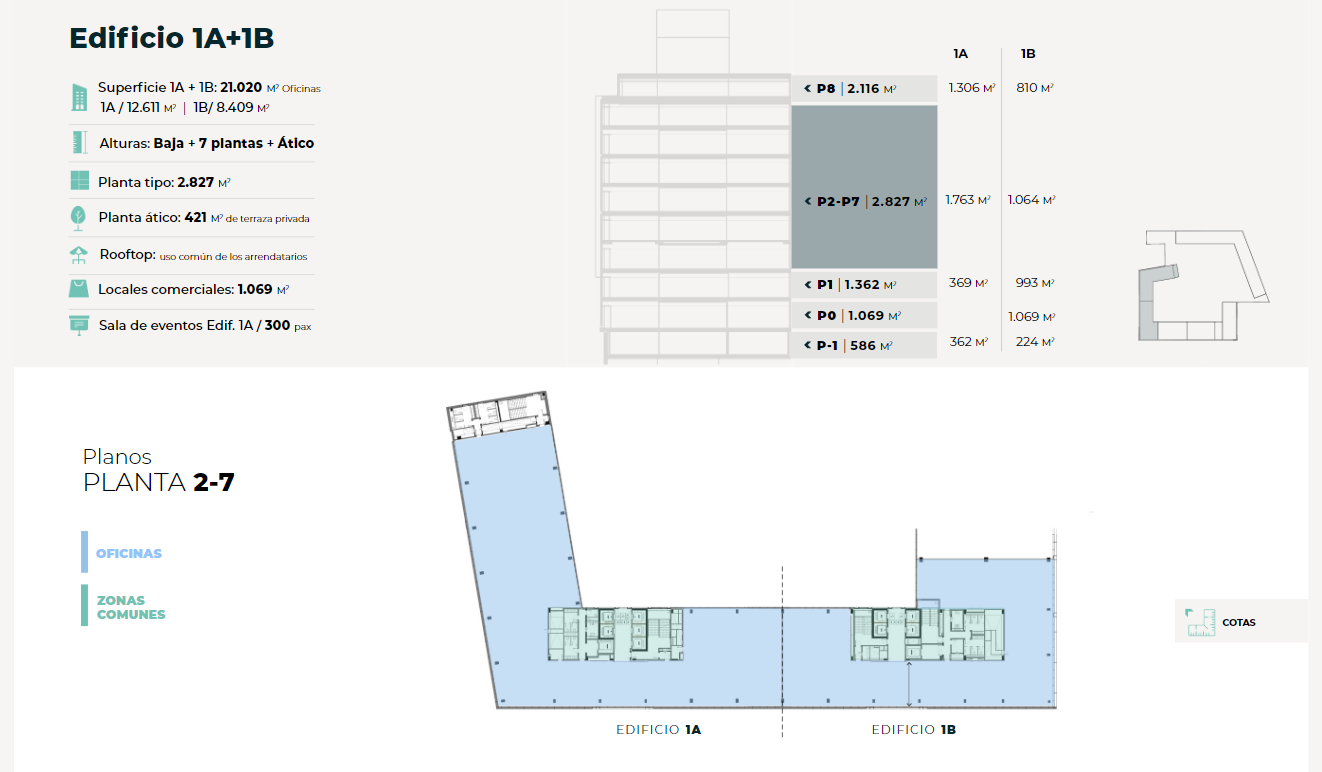1322x772 pixels.
Task: Click the 1A core common zone in plan
Action: 615,634
